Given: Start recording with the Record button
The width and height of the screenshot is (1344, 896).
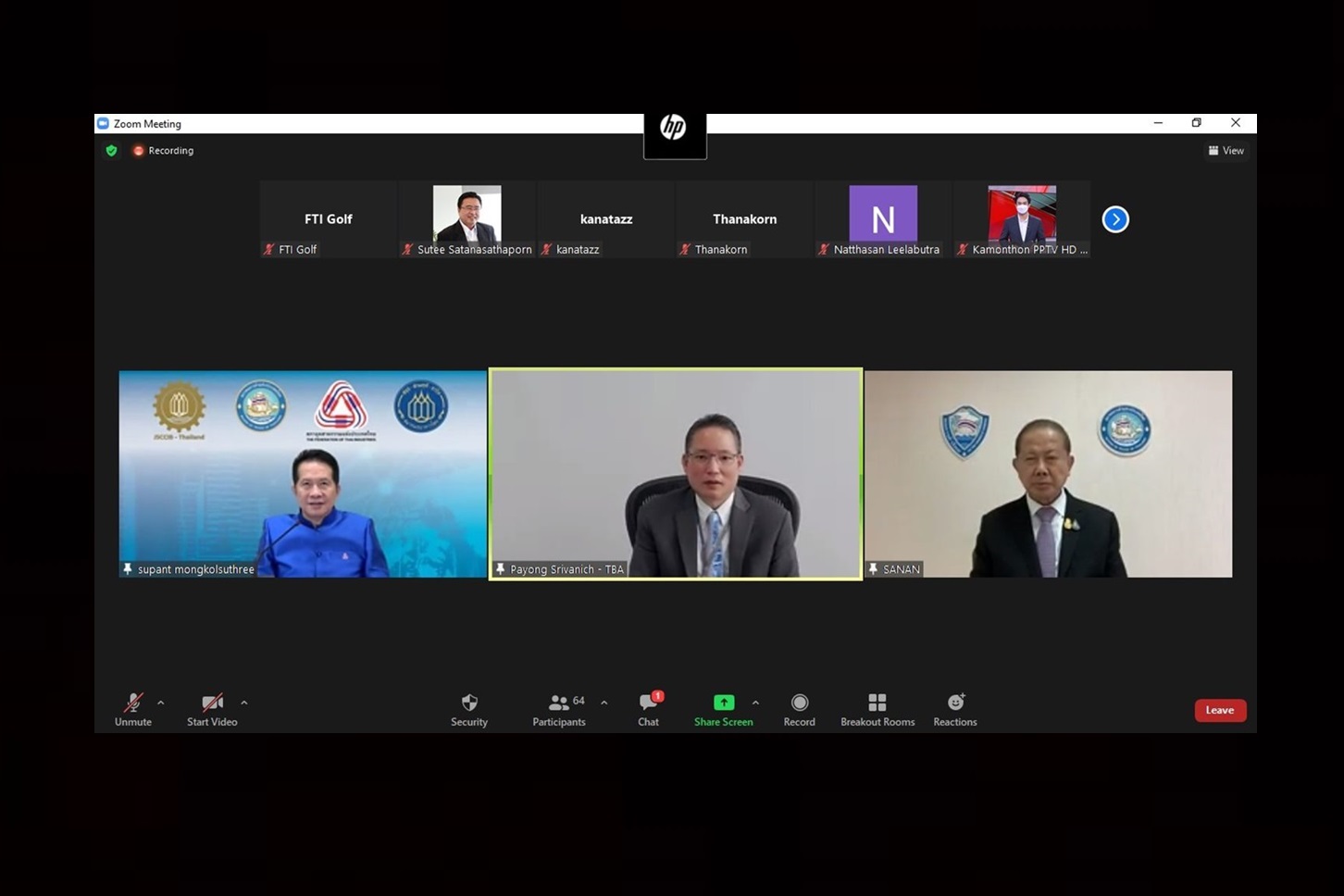Looking at the screenshot, I should (800, 709).
